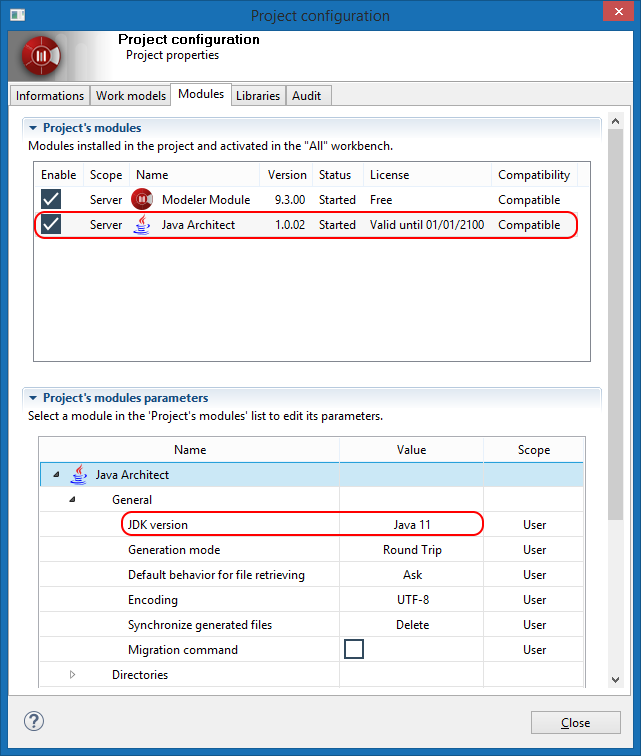Select Default behavior for file retrieving row

[216, 575]
